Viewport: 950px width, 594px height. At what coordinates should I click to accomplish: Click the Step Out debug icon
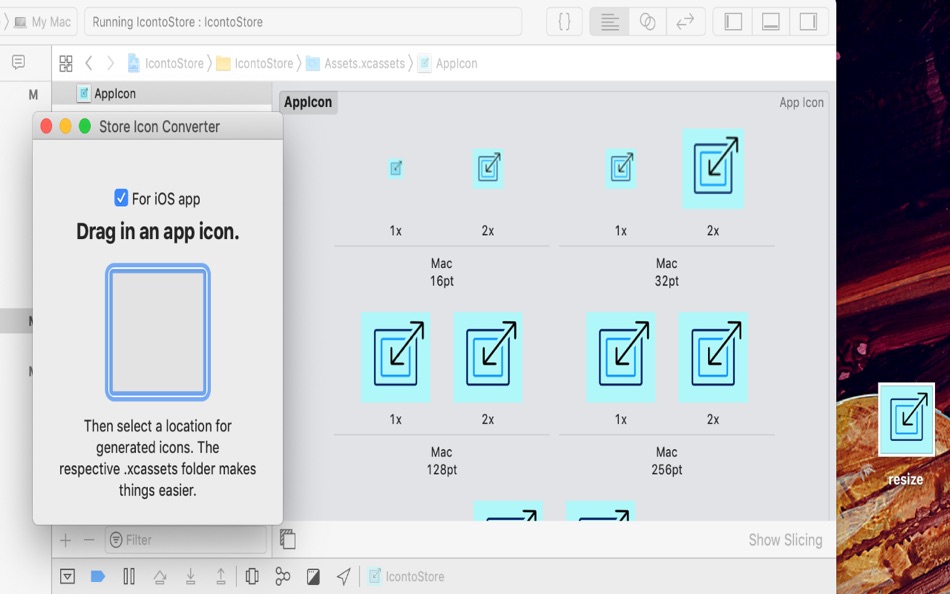(220, 576)
